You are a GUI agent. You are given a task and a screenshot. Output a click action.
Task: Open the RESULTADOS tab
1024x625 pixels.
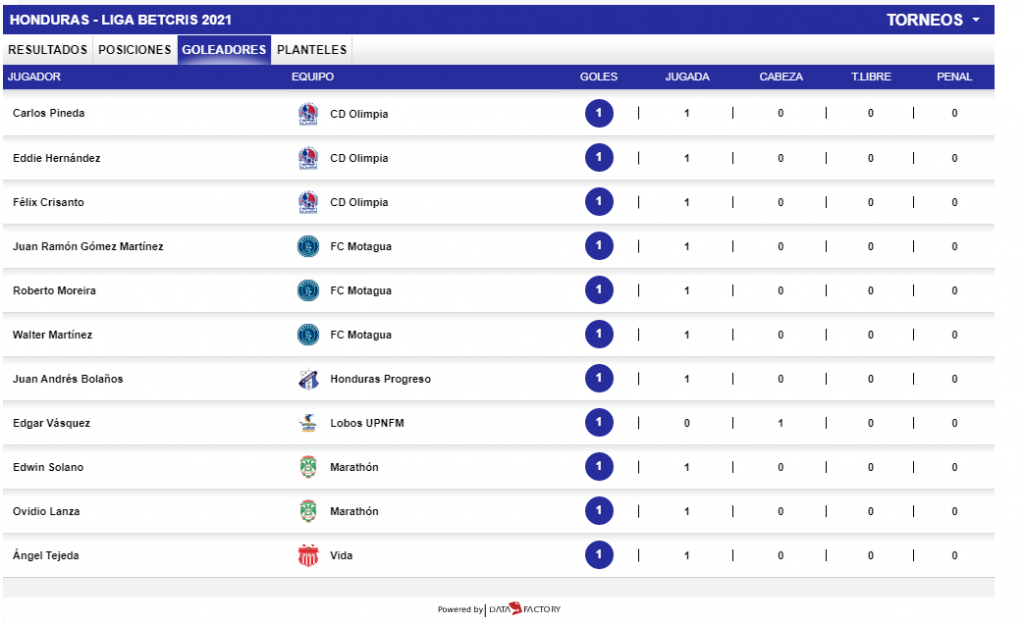tap(48, 50)
